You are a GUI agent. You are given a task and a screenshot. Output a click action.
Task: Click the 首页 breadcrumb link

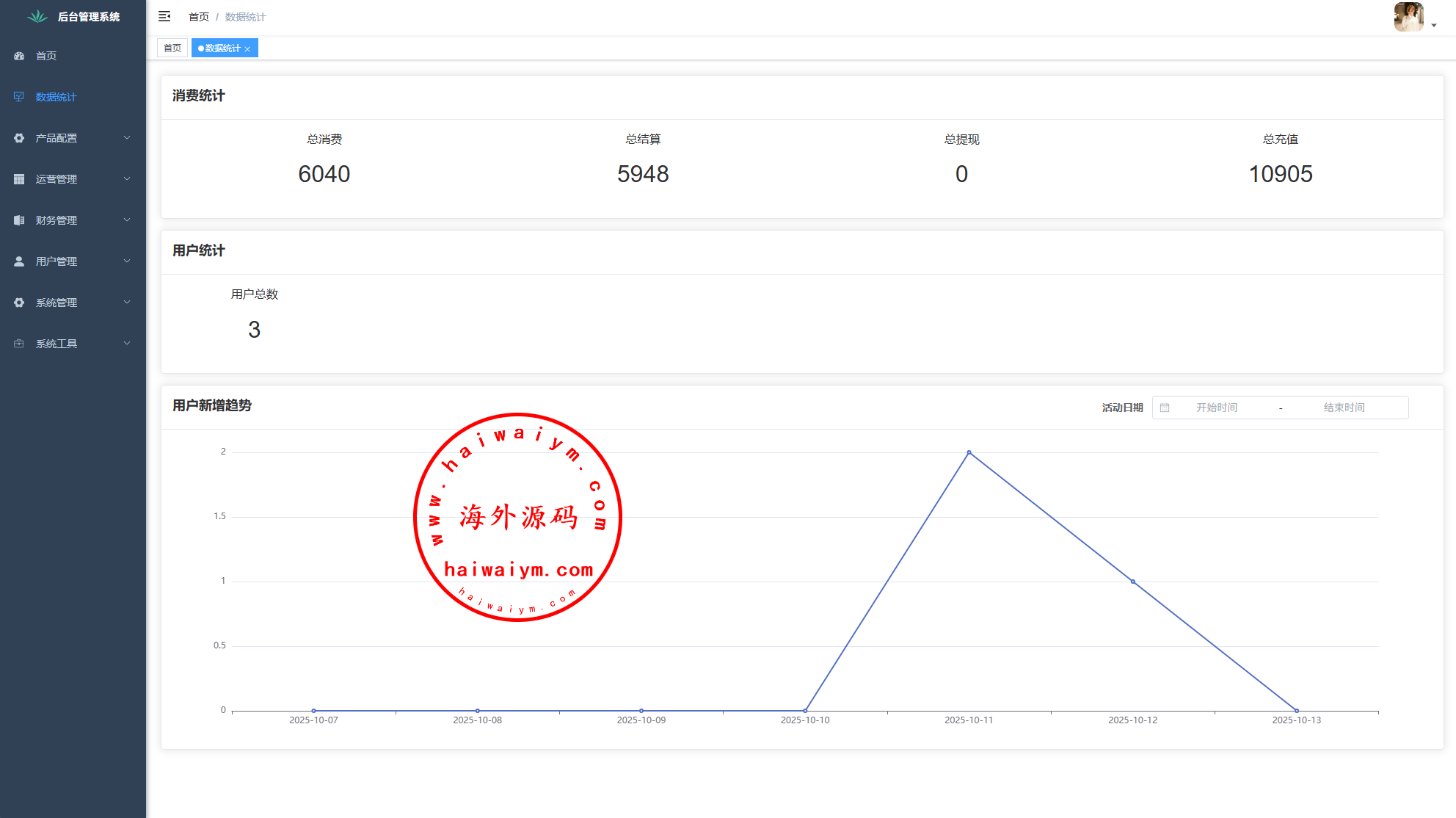(x=198, y=17)
